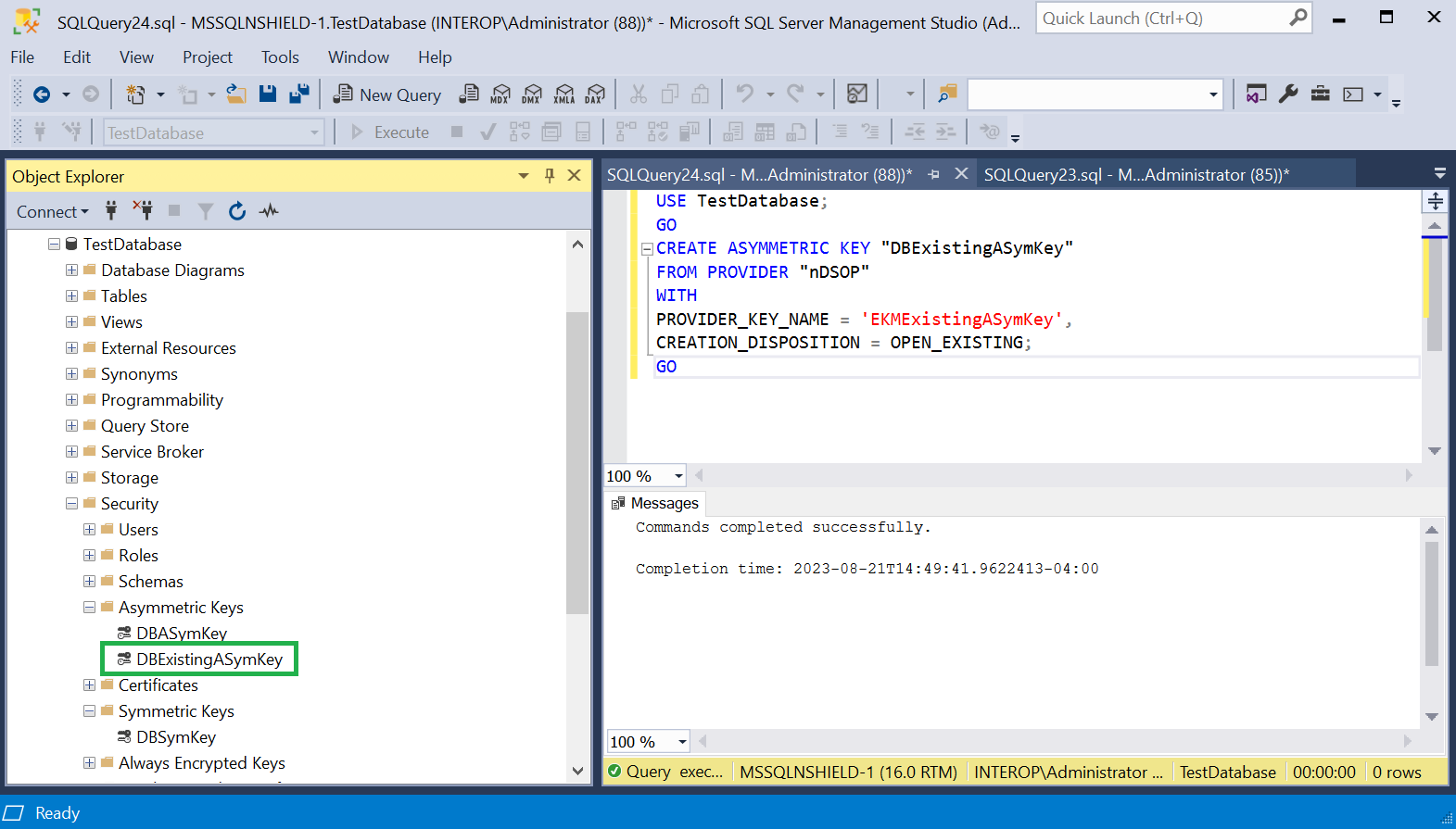Viewport: 1456px width, 829px height.
Task: Click the Cut scissors icon
Action: coord(638,94)
